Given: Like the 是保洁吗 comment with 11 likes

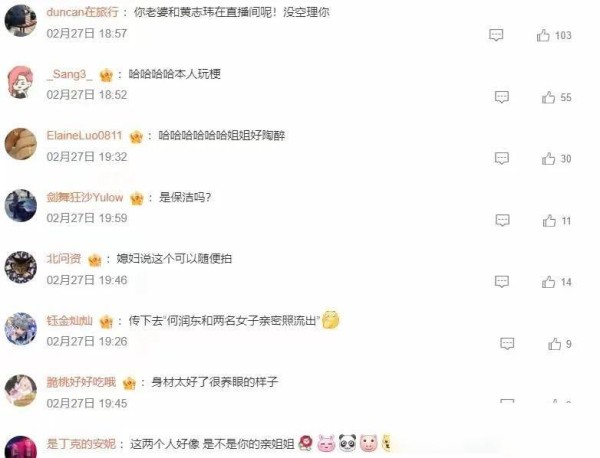Looking at the screenshot, I should [549, 221].
